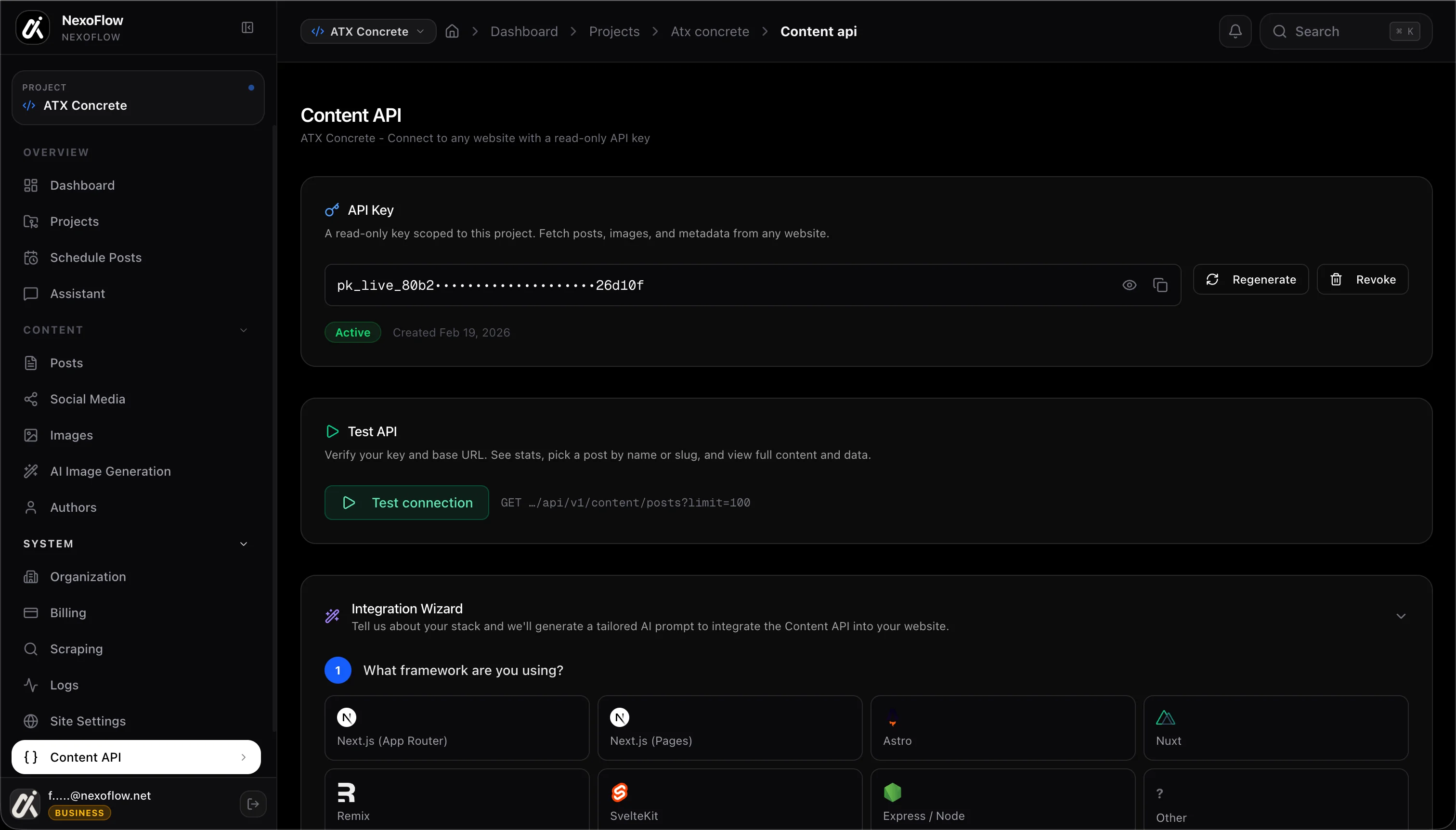Image resolution: width=1456 pixels, height=830 pixels.
Task: Collapse the Integration Wizard panel
Action: [1402, 615]
